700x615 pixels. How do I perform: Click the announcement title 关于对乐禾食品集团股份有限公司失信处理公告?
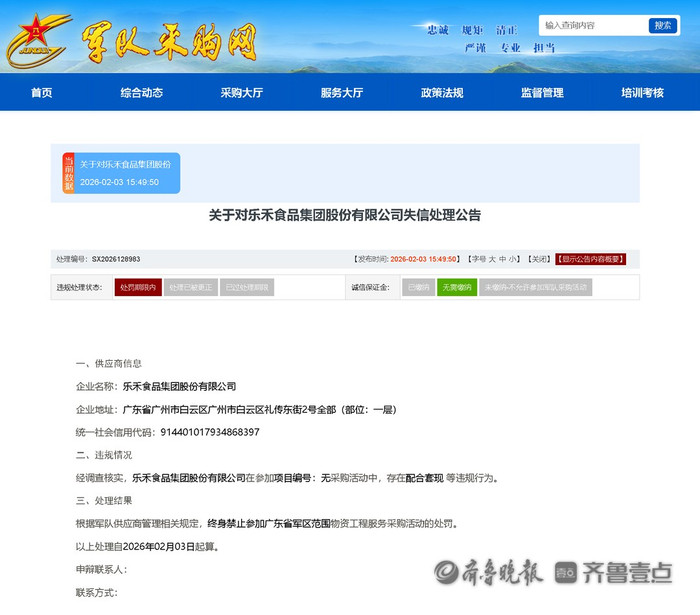pos(345,215)
